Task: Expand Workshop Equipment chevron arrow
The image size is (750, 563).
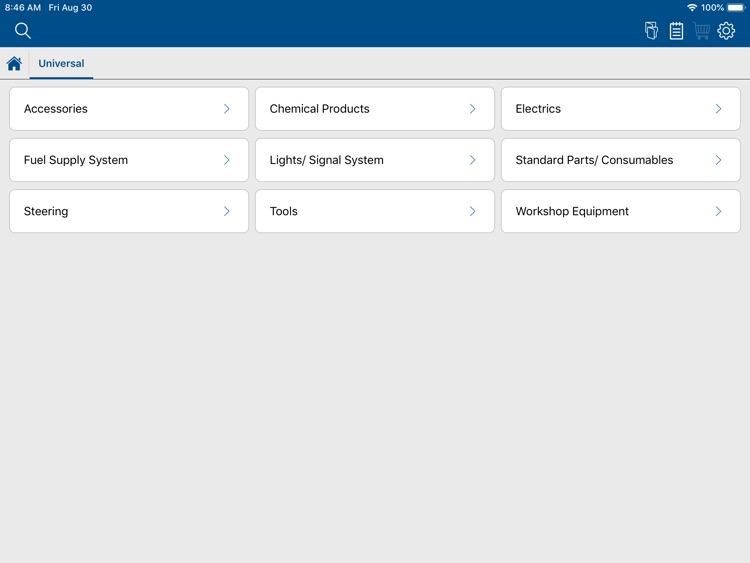Action: [x=718, y=211]
